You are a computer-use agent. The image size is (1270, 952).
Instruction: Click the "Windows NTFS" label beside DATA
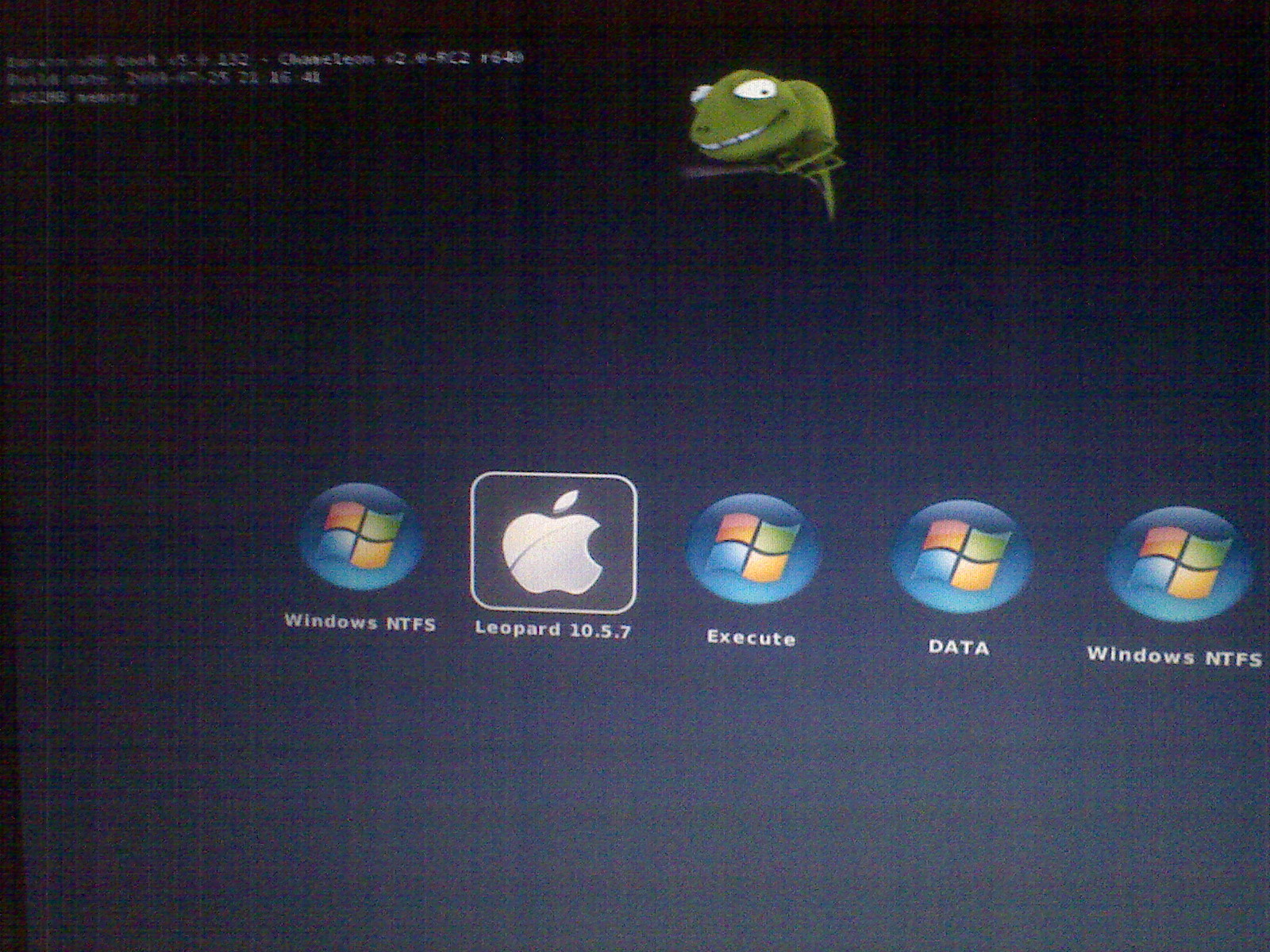click(1175, 656)
